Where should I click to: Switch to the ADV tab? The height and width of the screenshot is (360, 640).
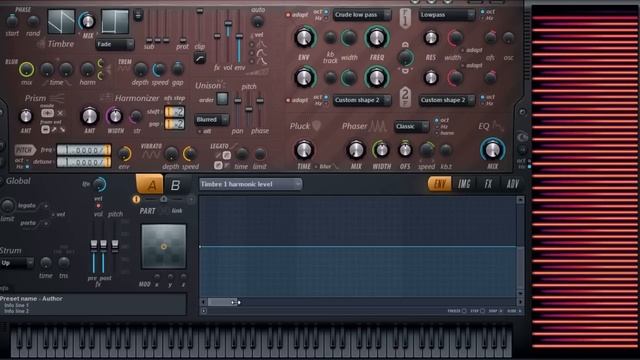pyautogui.click(x=512, y=184)
